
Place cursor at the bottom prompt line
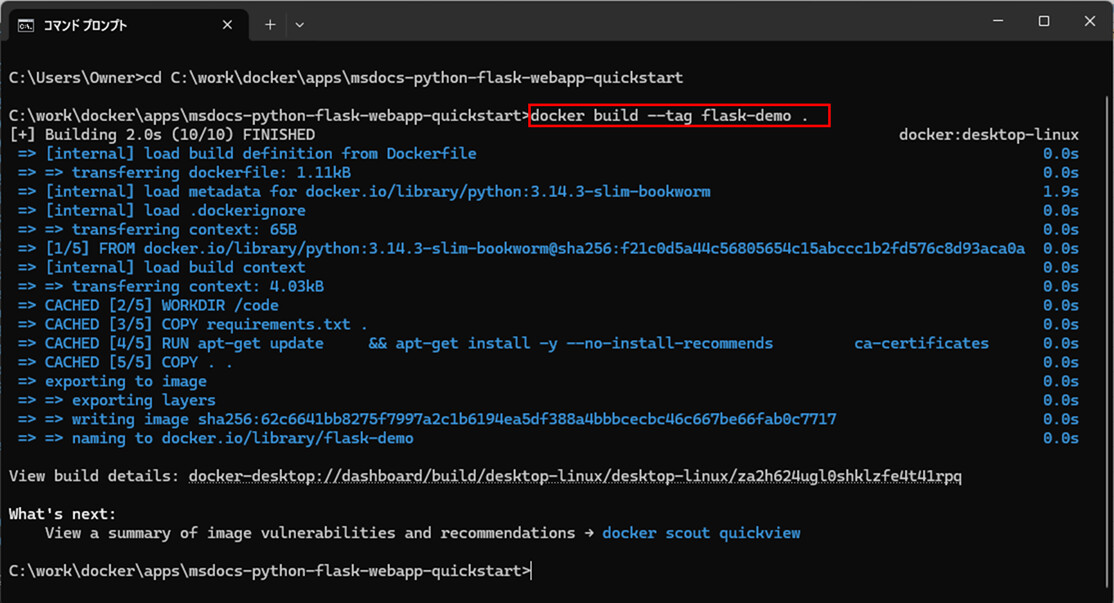530,571
